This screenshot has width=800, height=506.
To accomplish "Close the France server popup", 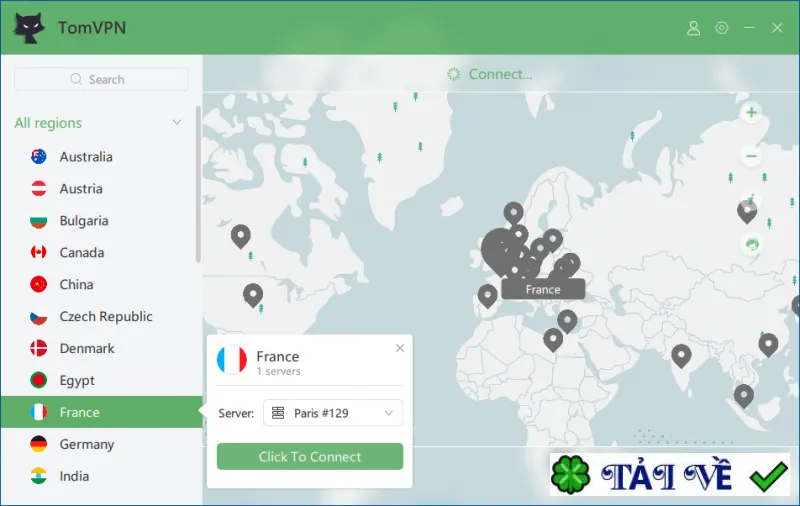I will (400, 348).
